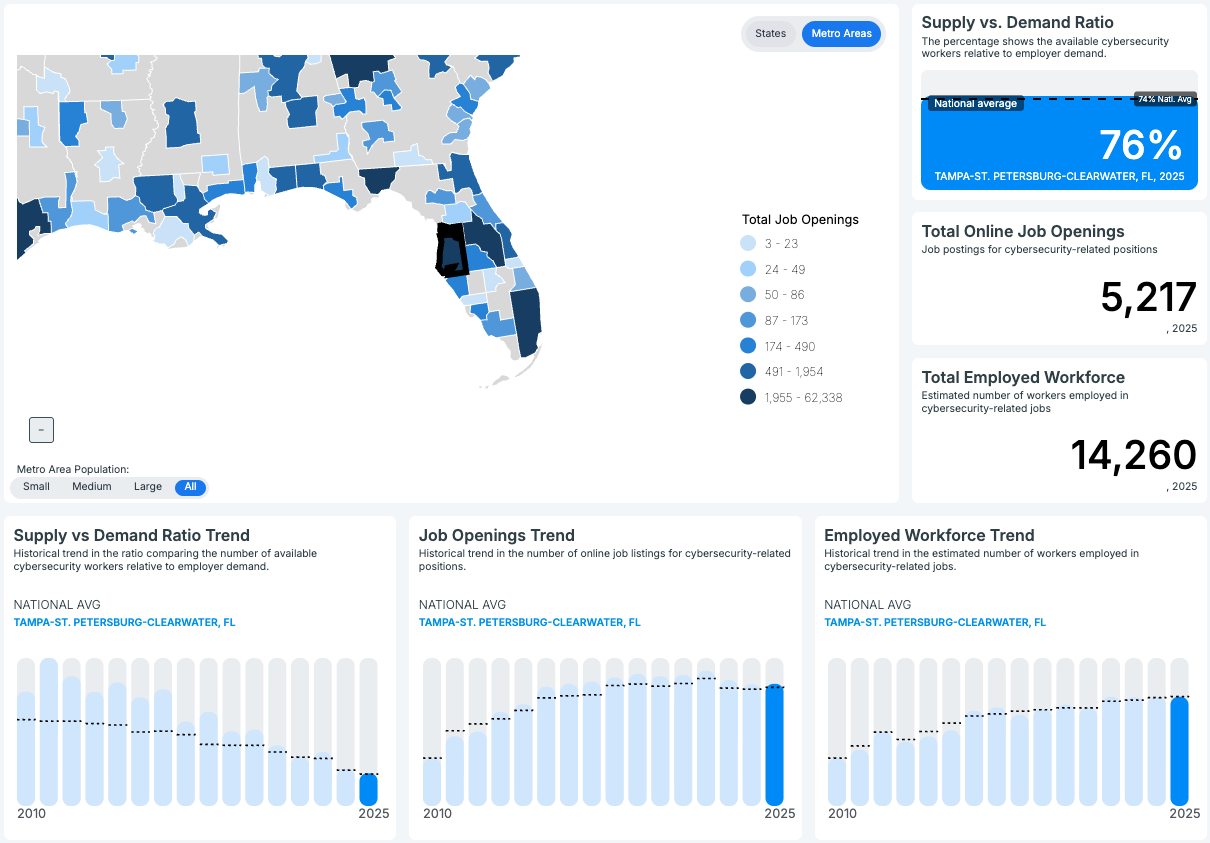
Task: Click the 3 - 23 legend color swatch
Action: coord(748,244)
